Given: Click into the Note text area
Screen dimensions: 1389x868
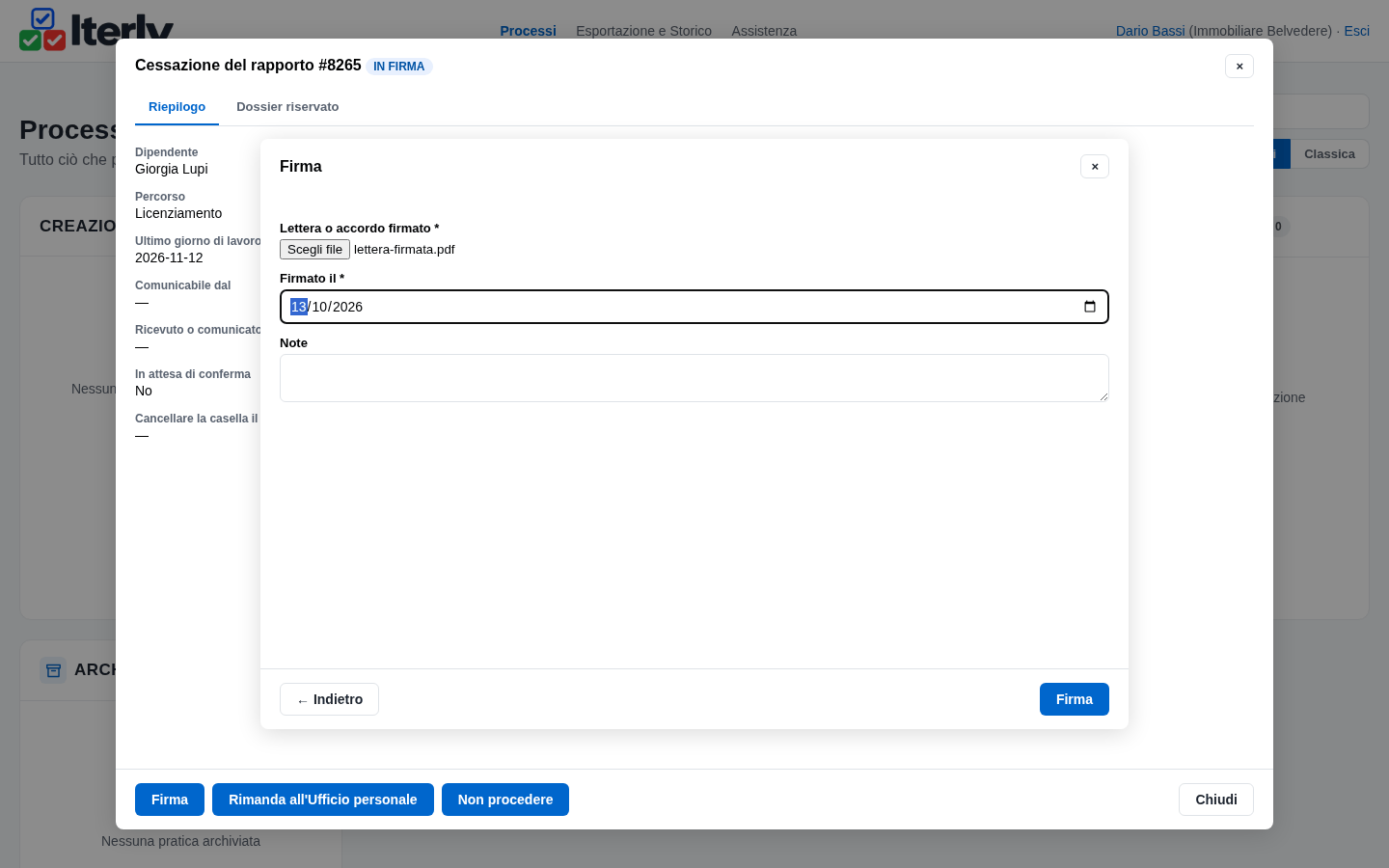Looking at the screenshot, I should click(694, 378).
